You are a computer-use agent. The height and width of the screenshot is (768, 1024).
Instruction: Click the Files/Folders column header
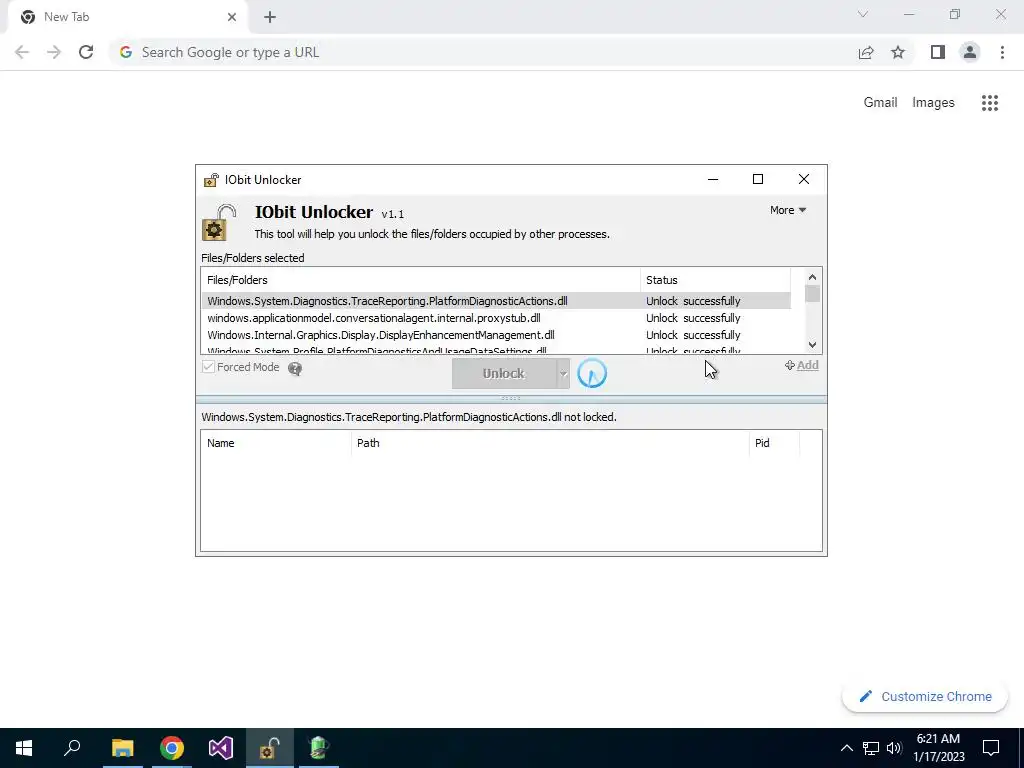(x=421, y=280)
